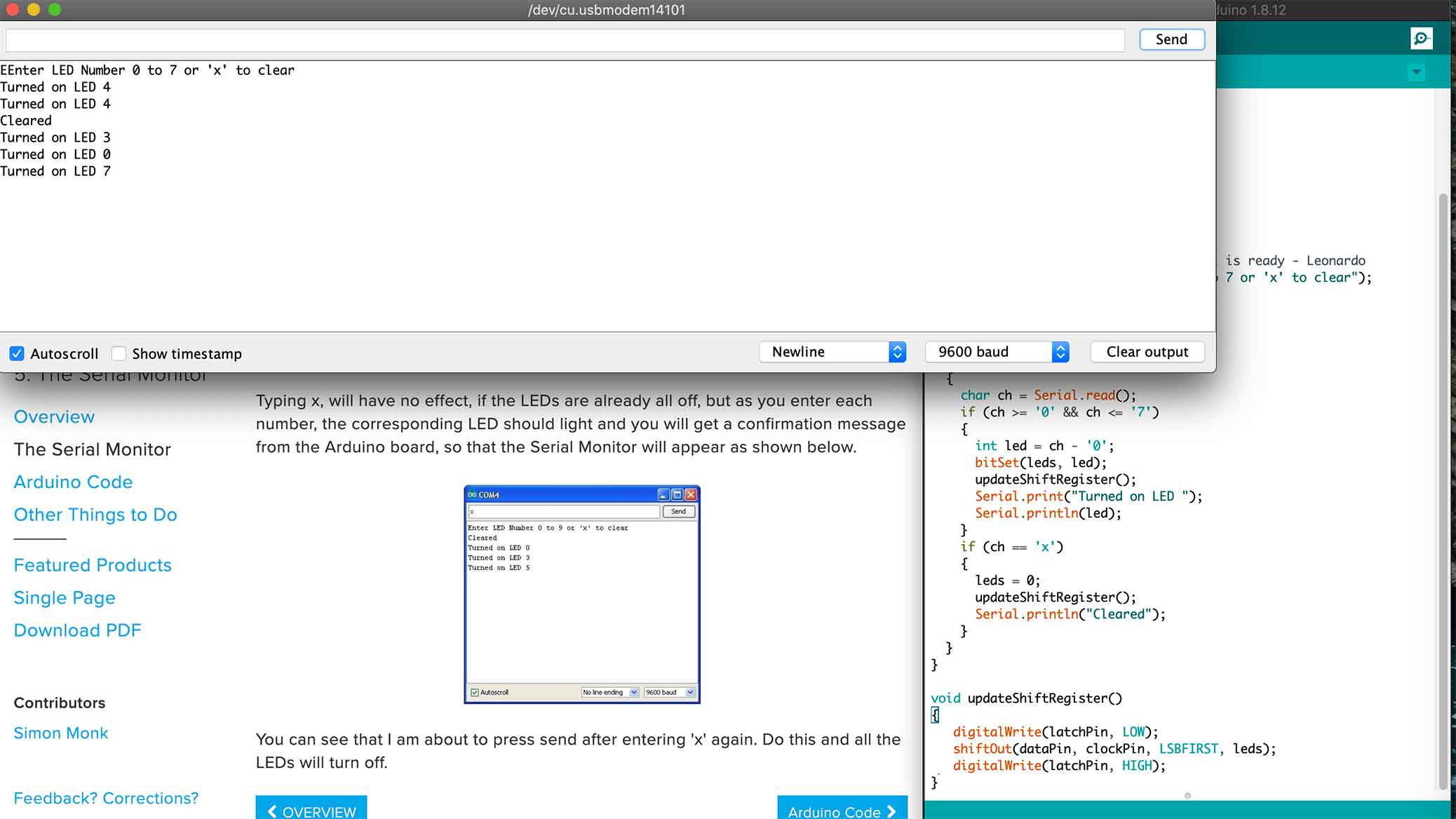1456x819 pixels.
Task: Click the tab menu dropdown arrow
Action: coord(1416,72)
